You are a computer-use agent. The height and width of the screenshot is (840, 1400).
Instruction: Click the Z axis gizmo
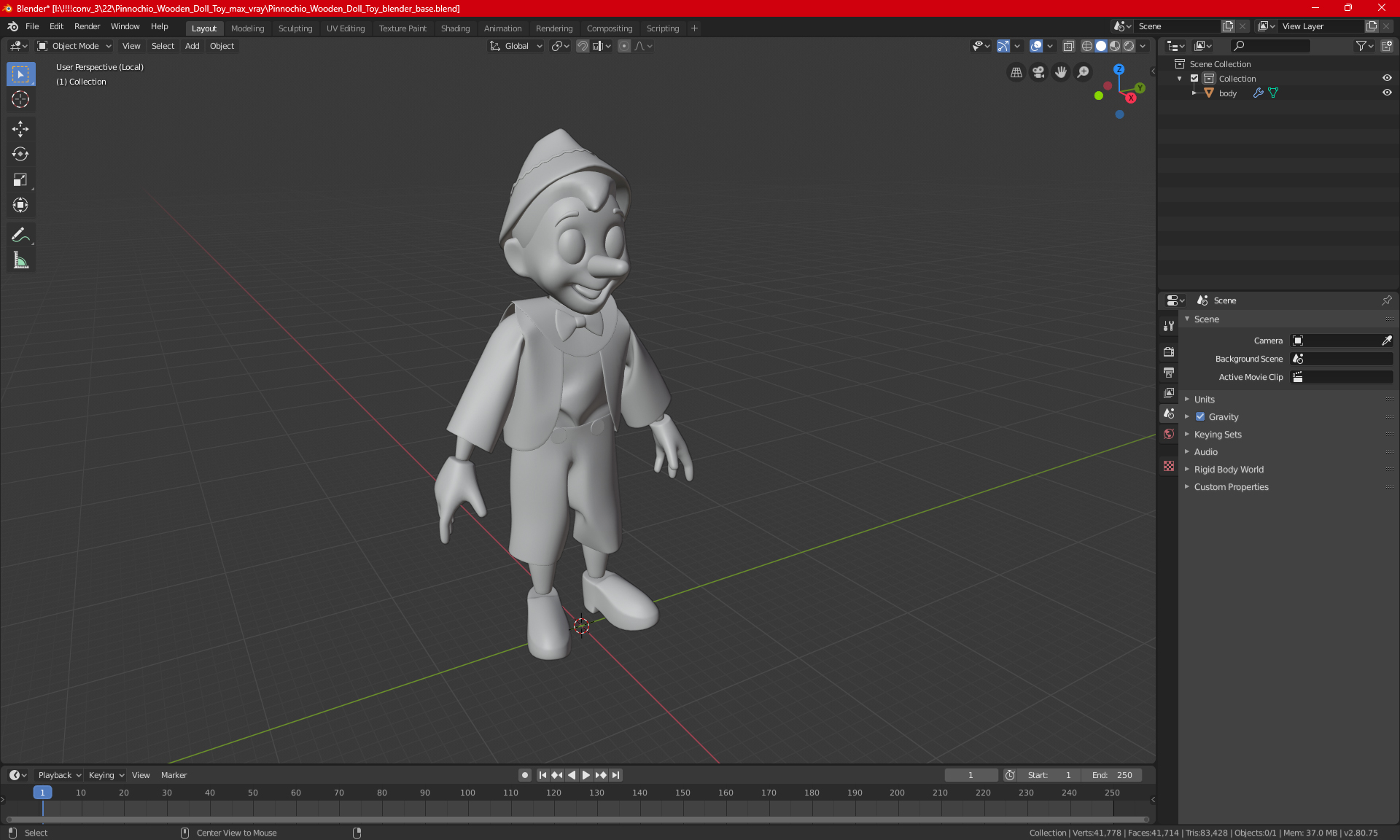(1119, 69)
